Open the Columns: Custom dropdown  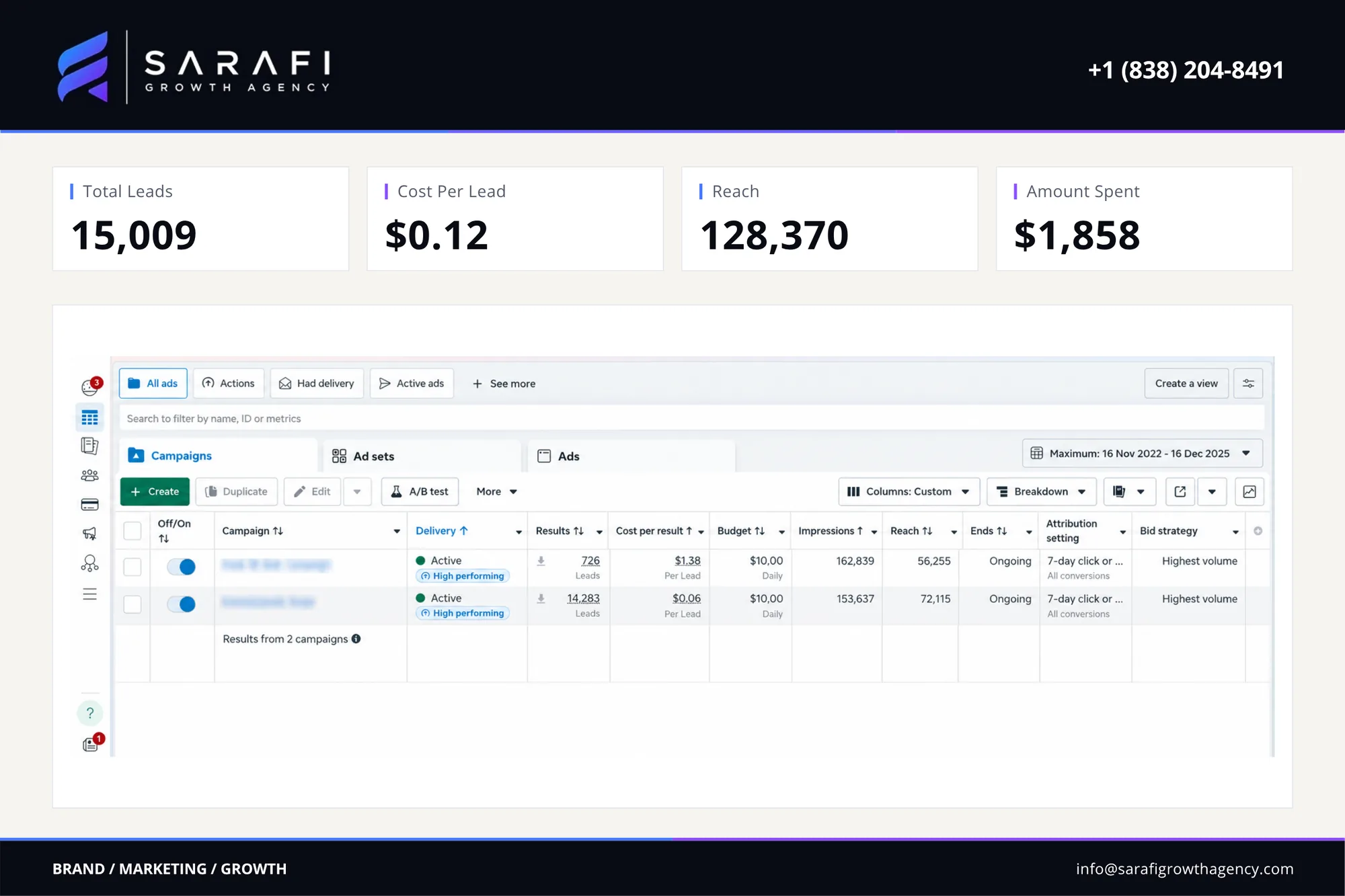pyautogui.click(x=909, y=492)
